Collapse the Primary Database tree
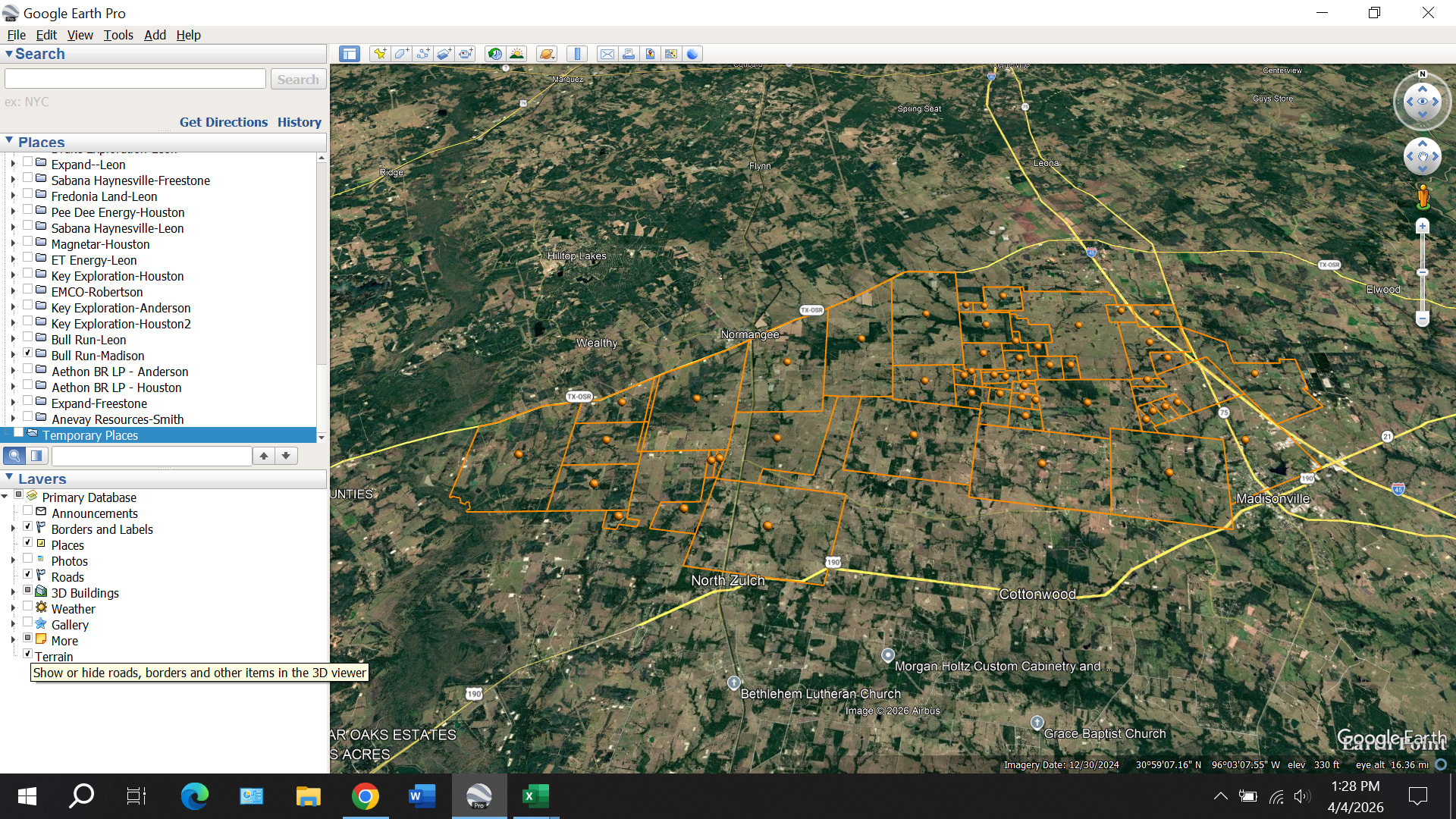This screenshot has height=819, width=1456. click(x=5, y=497)
